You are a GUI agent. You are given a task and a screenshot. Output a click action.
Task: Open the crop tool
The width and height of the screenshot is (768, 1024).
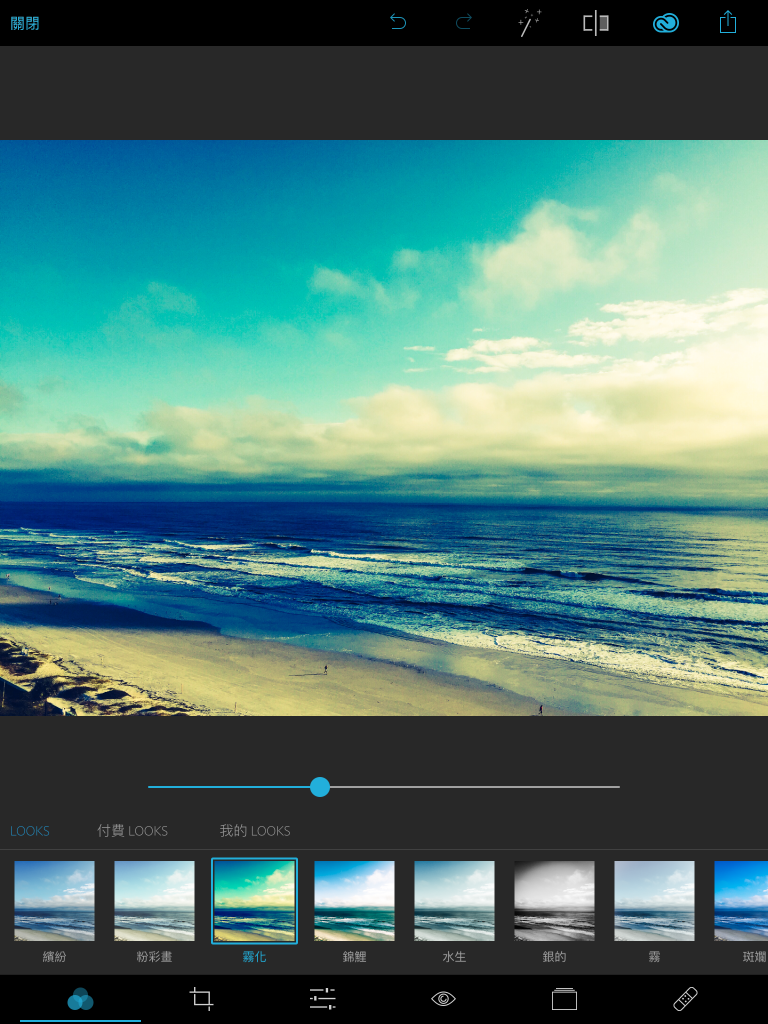click(202, 998)
